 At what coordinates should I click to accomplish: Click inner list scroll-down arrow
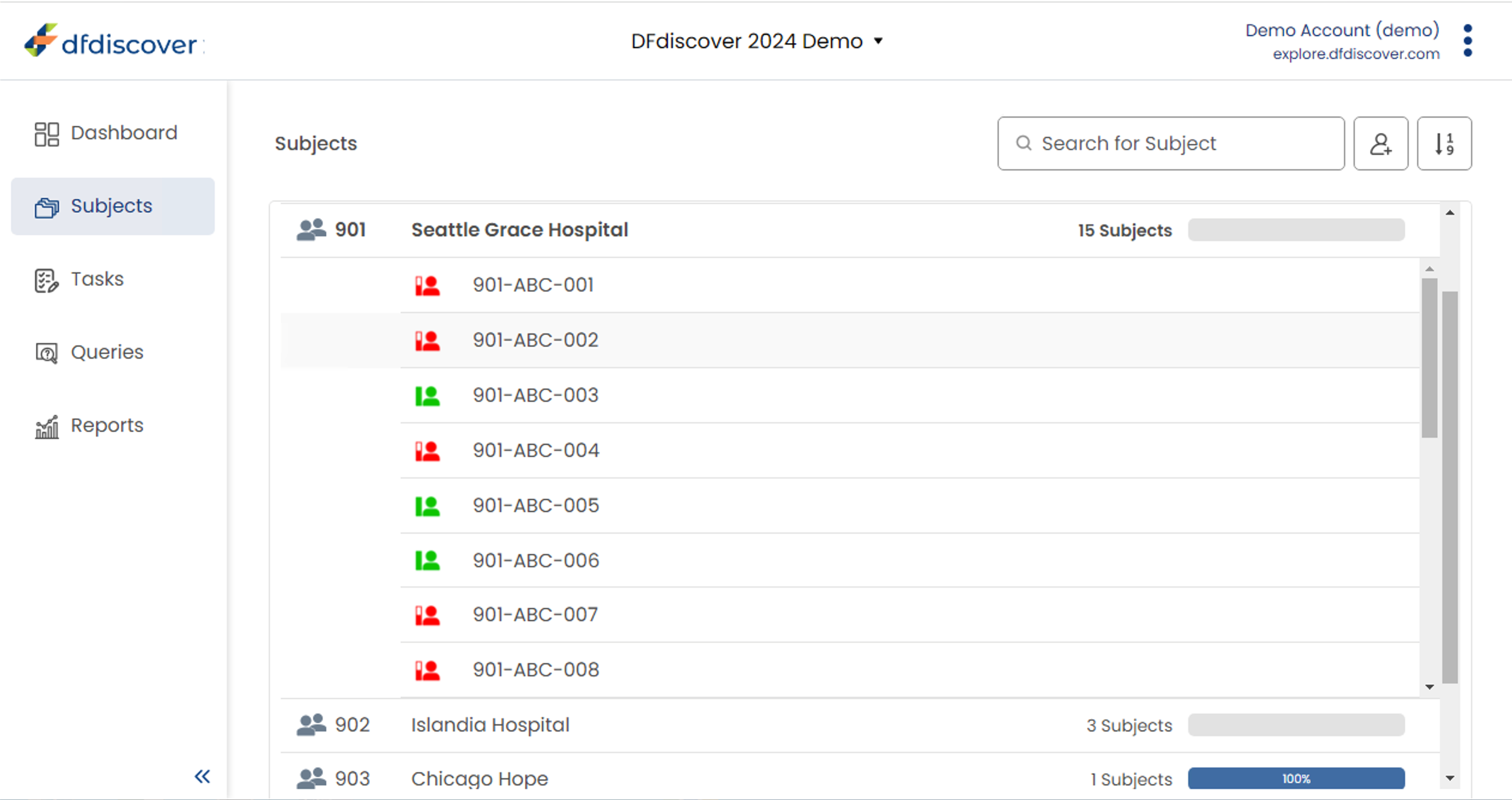coord(1429,687)
